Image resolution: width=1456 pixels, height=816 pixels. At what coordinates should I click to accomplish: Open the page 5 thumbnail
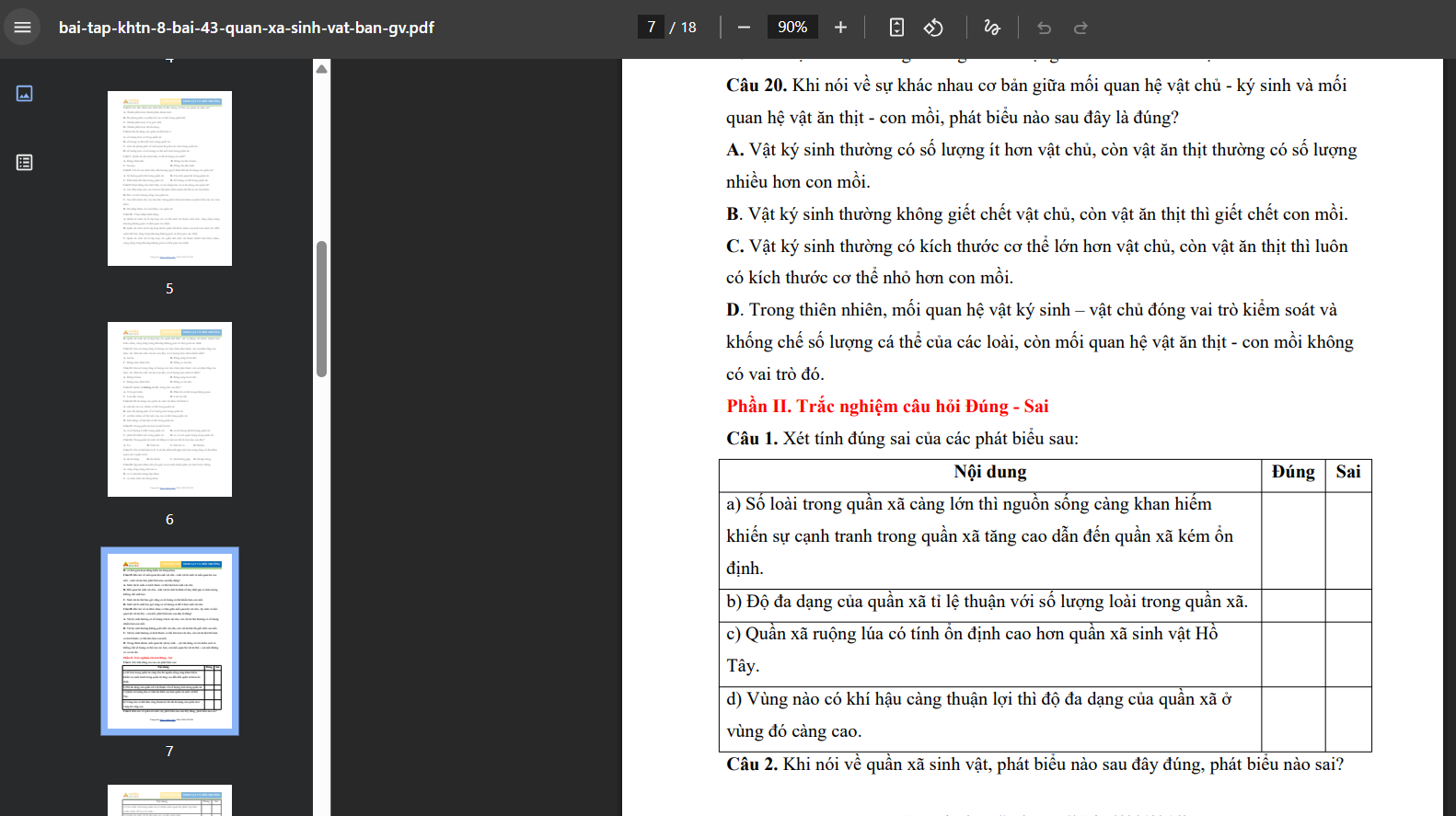169,178
